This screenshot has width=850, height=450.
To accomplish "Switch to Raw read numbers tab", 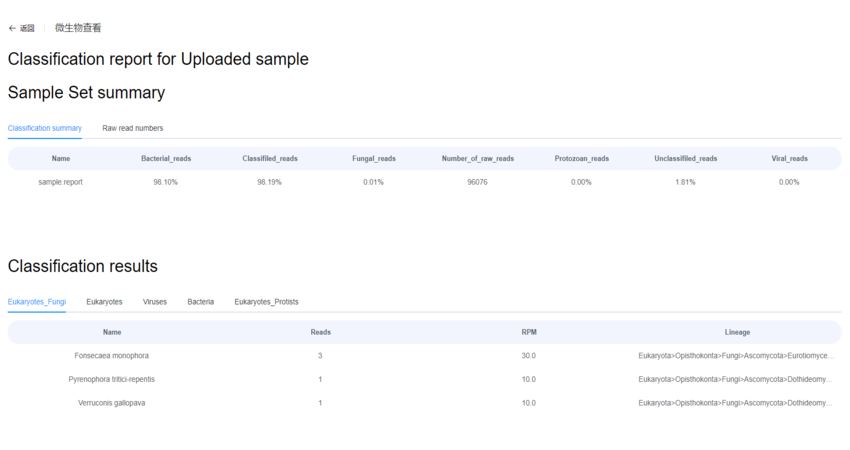I will 132,128.
